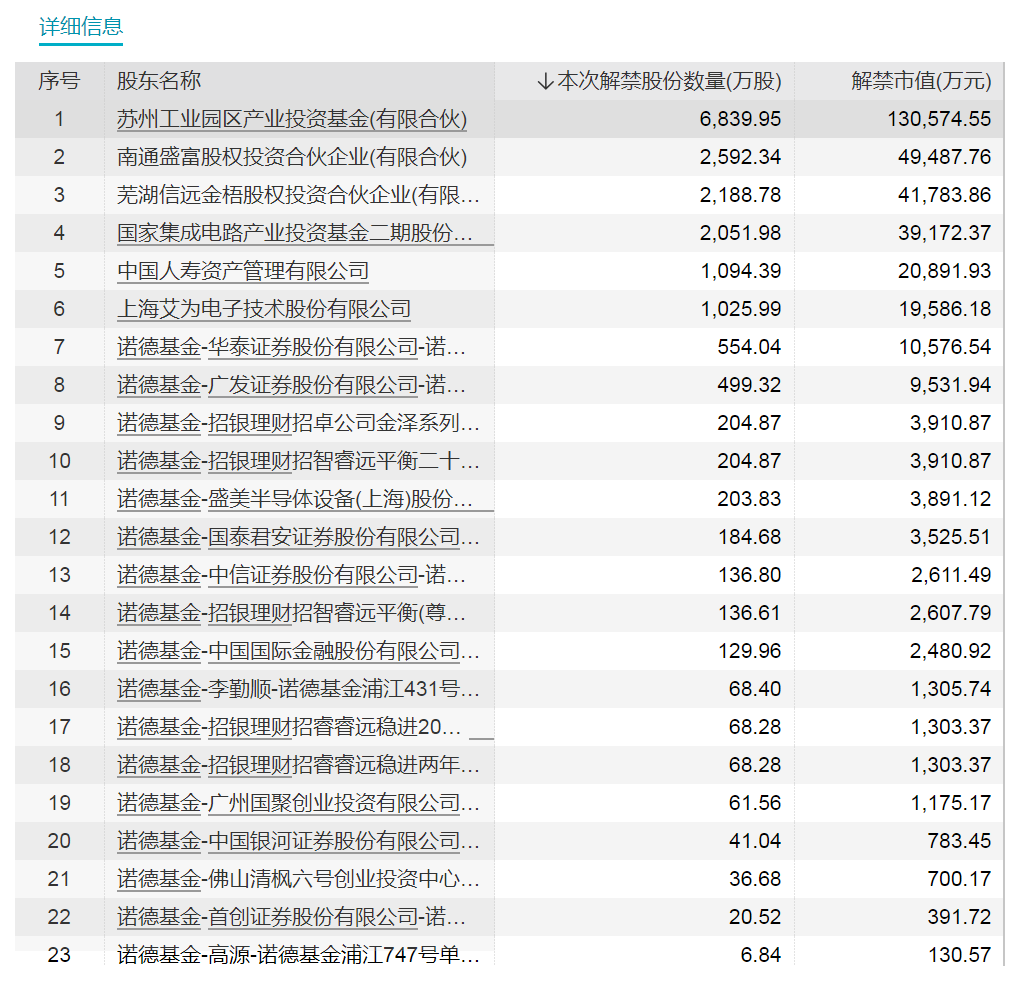This screenshot has width=1017, height=981.
Task: Sort by 本次解禁股份数量(万股) column header
Action: click(x=668, y=81)
